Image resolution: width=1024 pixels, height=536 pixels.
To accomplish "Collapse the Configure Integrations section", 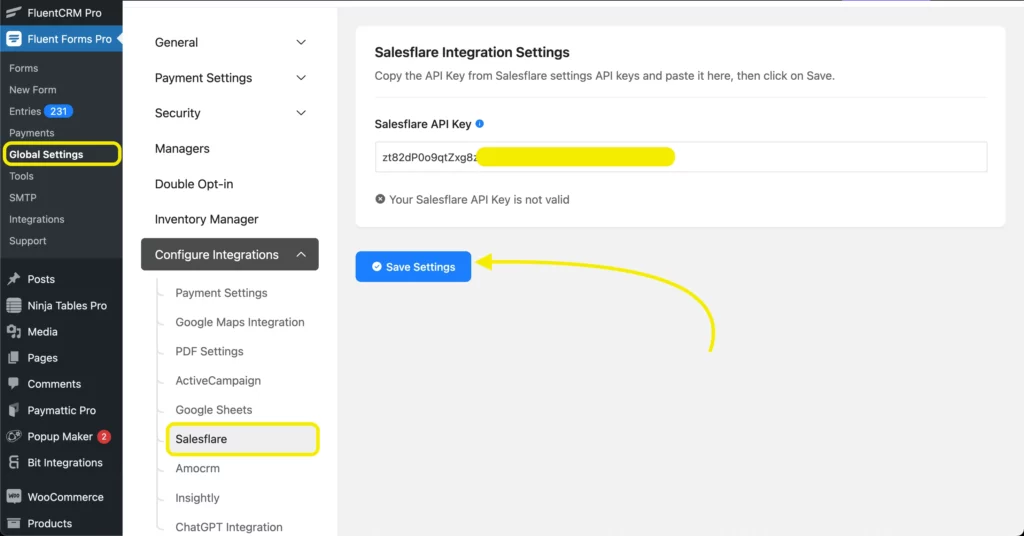I will coord(301,255).
